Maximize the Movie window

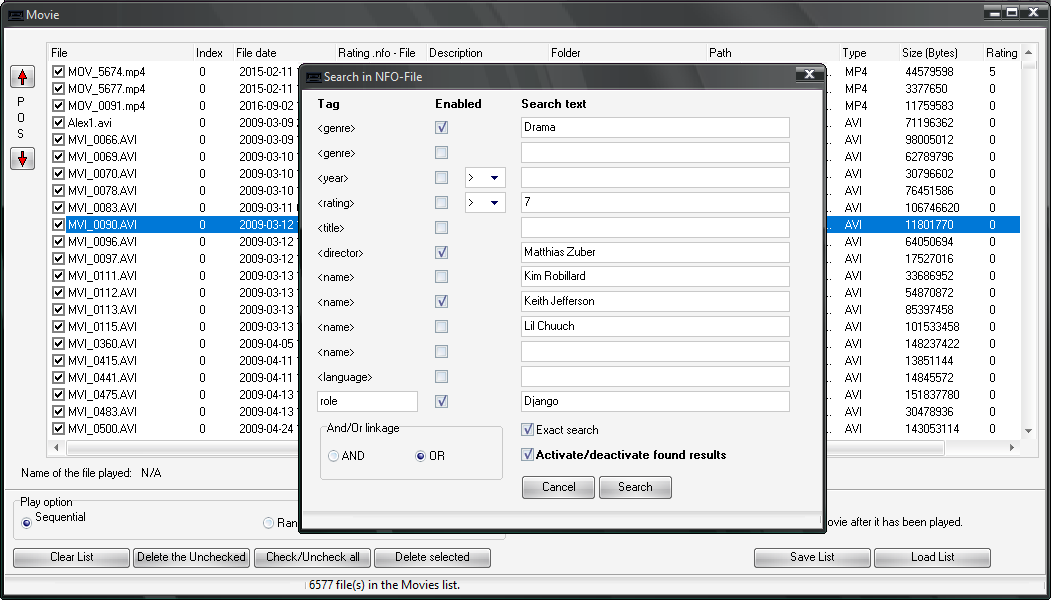click(x=1012, y=12)
